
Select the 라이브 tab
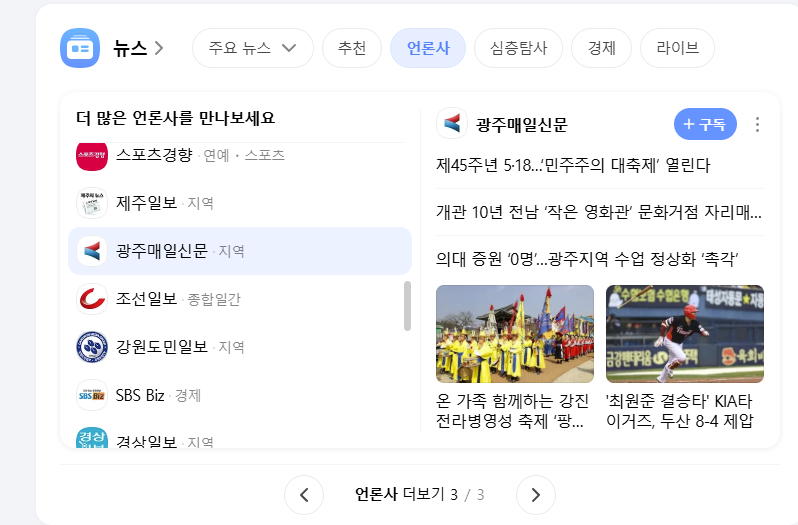(677, 48)
